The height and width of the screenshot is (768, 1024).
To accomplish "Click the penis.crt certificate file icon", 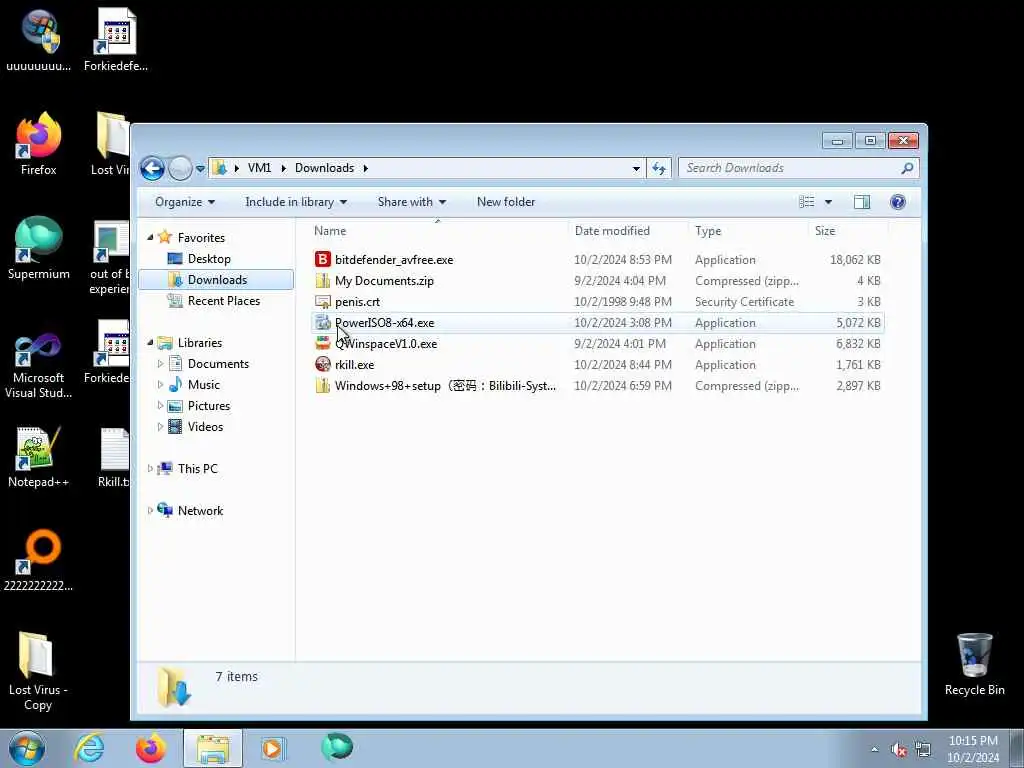I will 323,302.
